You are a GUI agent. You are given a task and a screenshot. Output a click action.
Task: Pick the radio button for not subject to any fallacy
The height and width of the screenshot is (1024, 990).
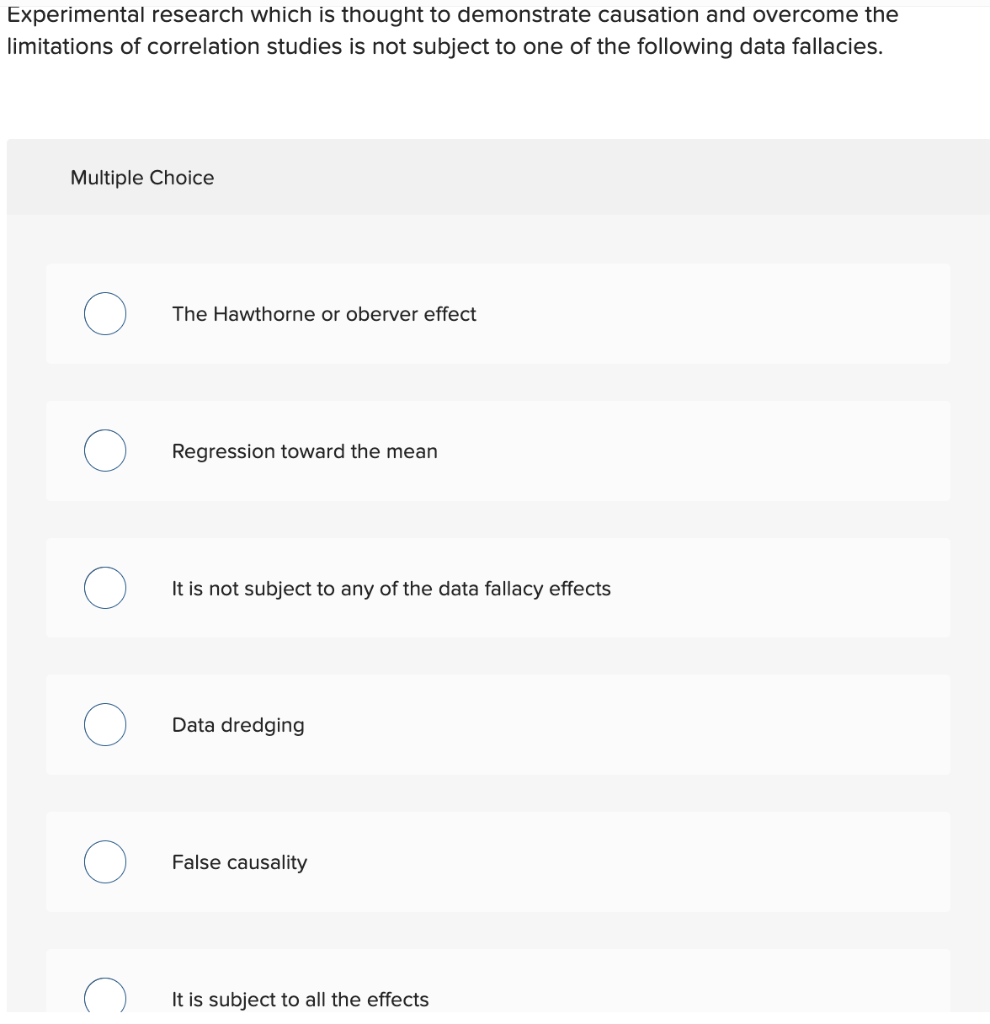click(105, 588)
